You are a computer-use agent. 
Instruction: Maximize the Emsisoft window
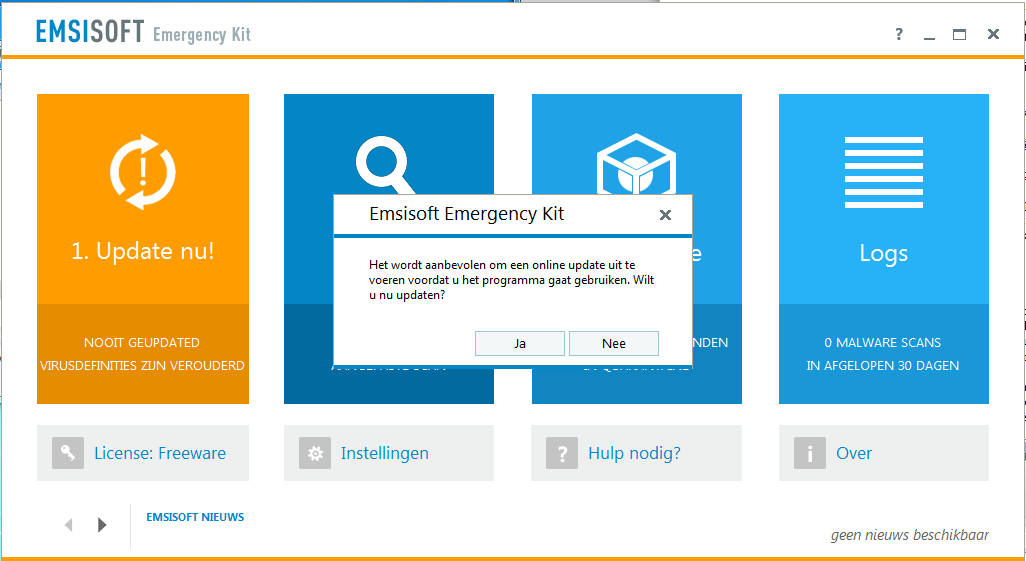coord(959,35)
